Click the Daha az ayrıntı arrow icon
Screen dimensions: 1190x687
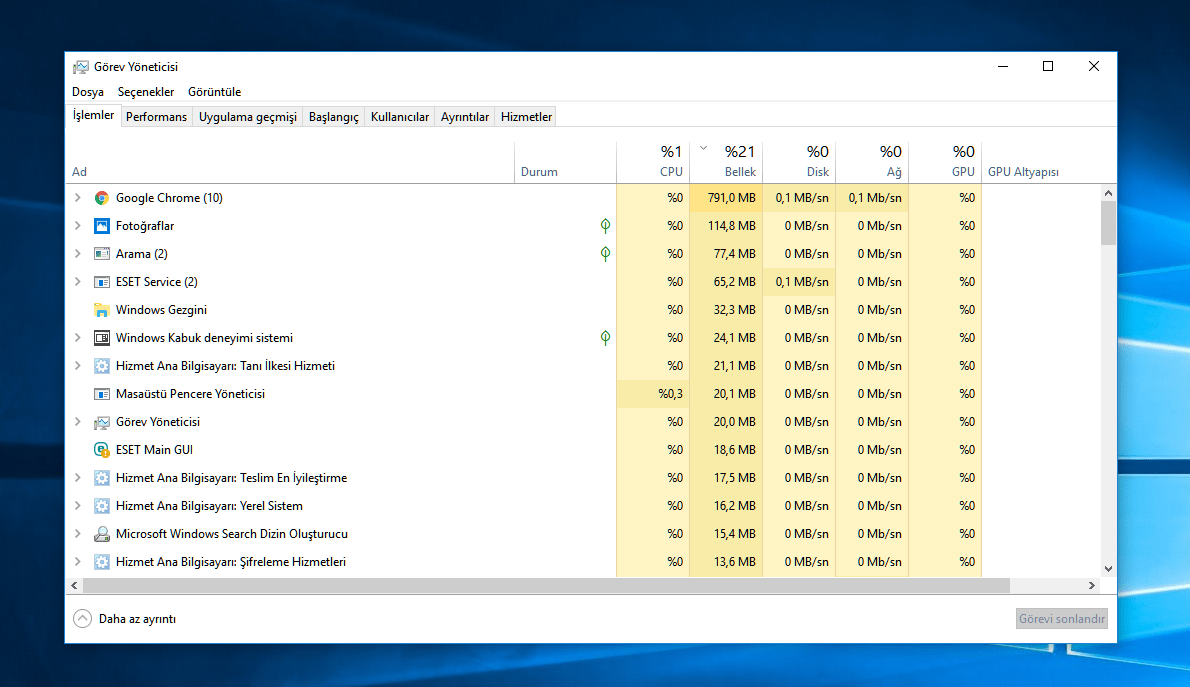click(83, 619)
